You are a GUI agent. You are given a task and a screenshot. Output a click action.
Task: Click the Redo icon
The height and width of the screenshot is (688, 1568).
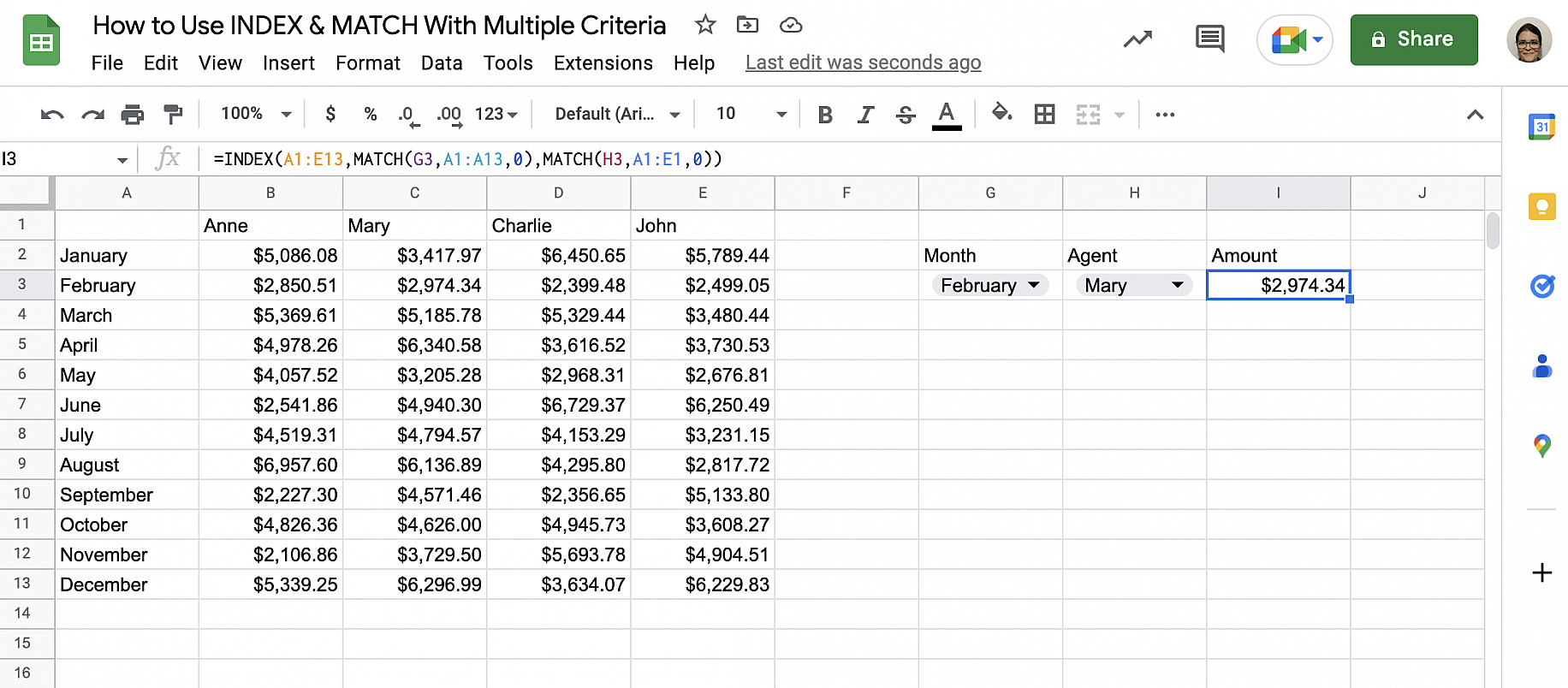click(92, 115)
